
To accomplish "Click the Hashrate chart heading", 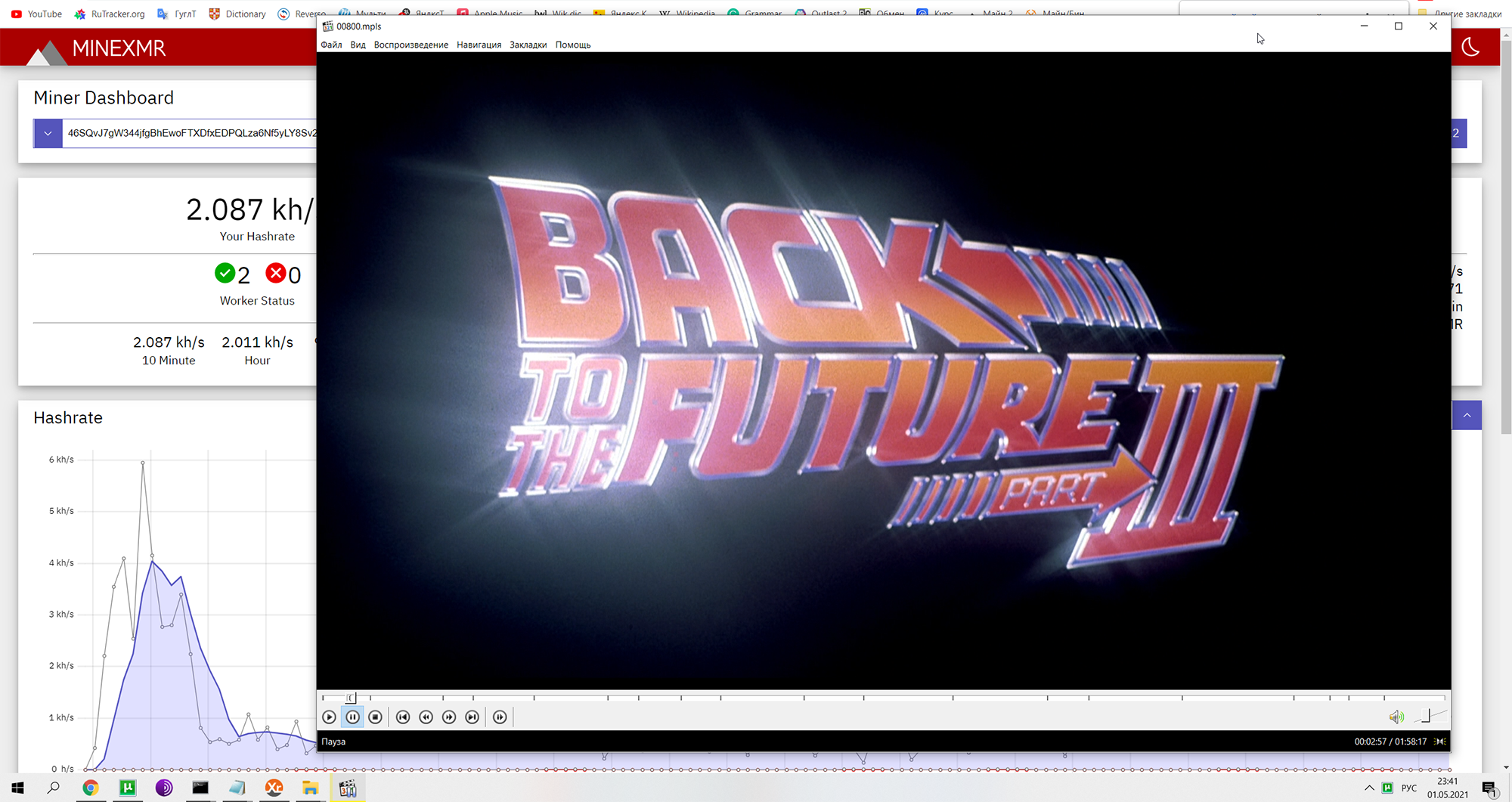I will pyautogui.click(x=68, y=418).
